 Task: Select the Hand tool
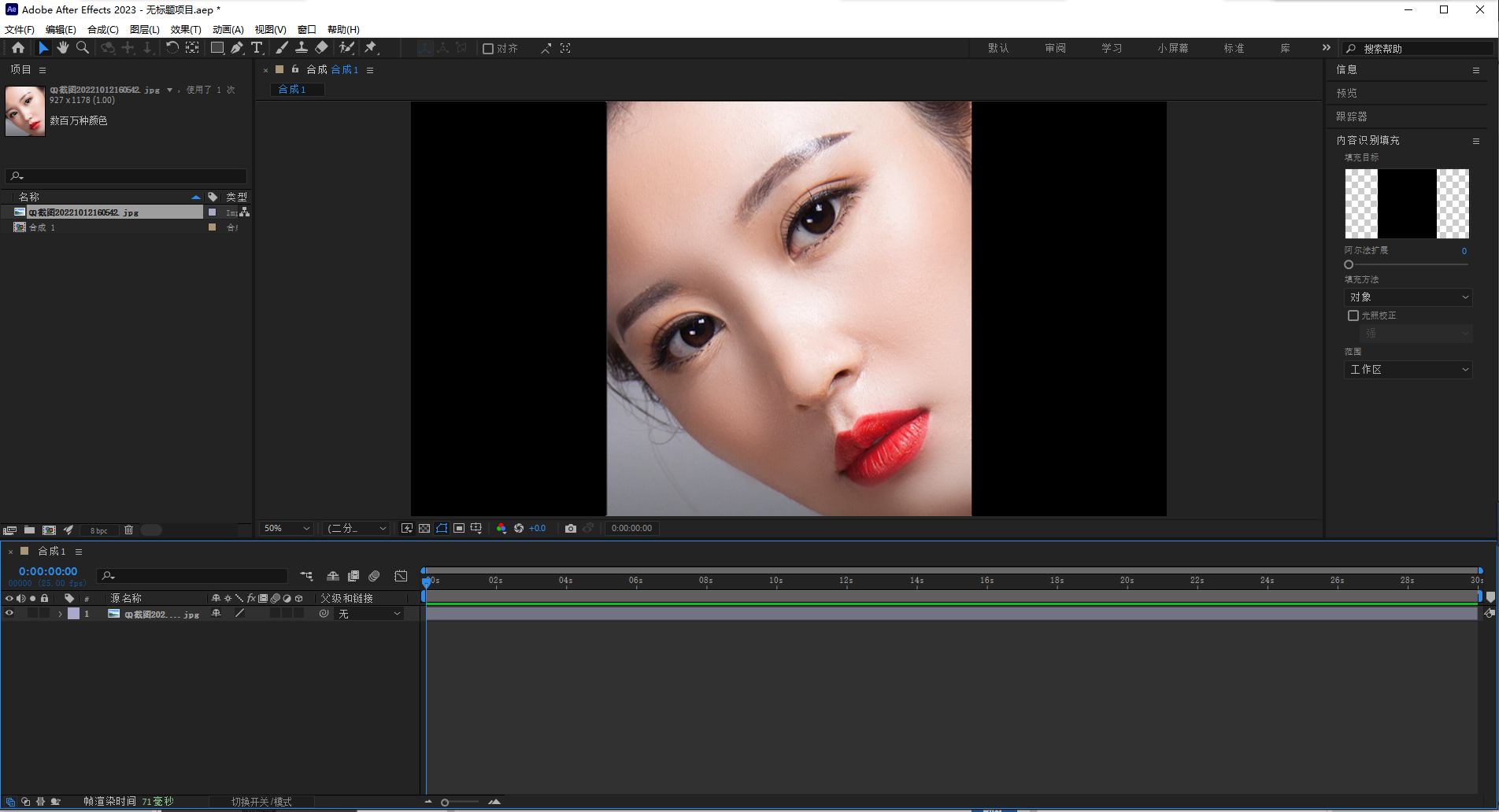pos(62,48)
